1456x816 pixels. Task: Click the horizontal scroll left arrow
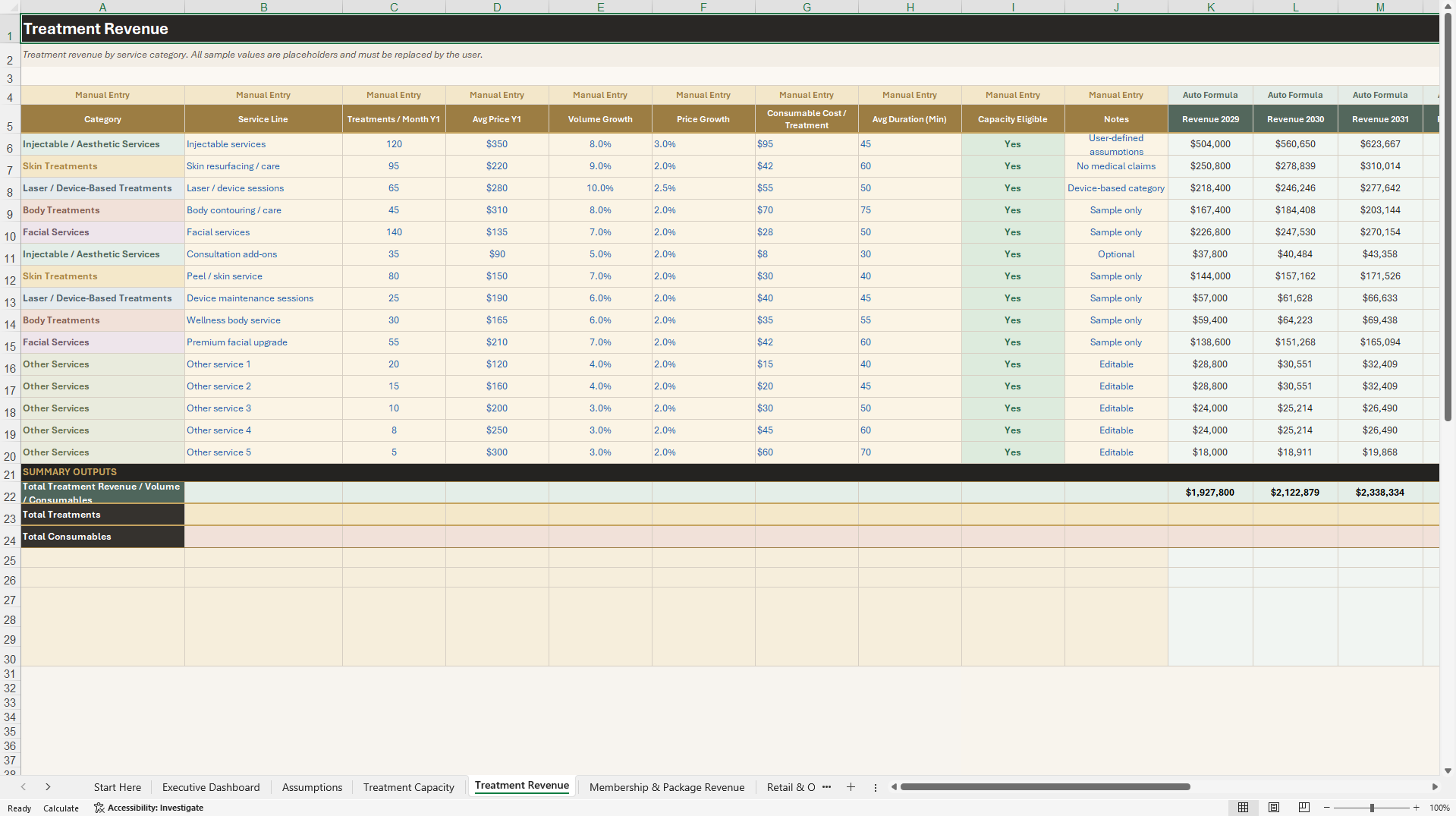pyautogui.click(x=894, y=787)
